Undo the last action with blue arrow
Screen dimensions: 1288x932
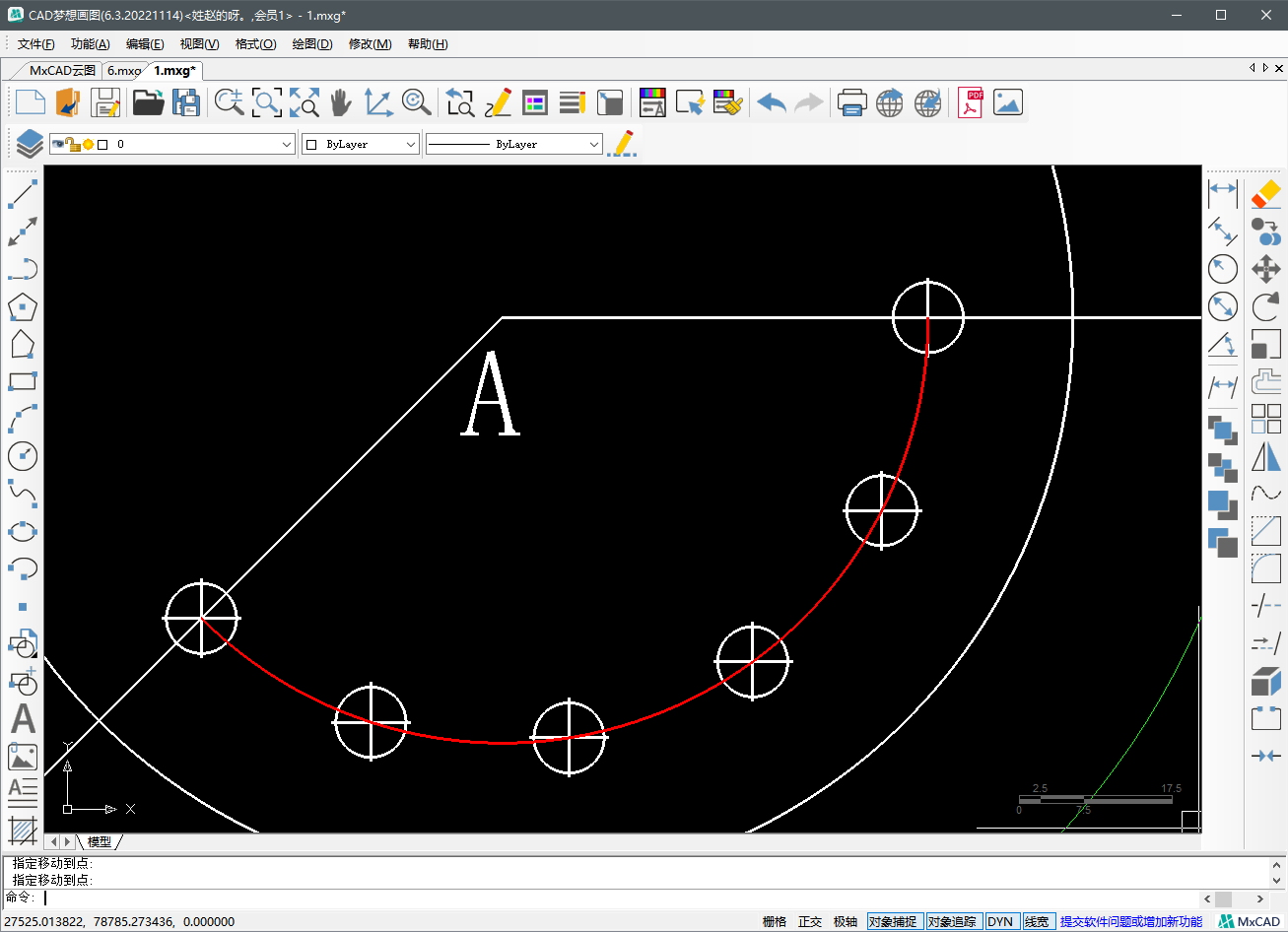pyautogui.click(x=772, y=102)
